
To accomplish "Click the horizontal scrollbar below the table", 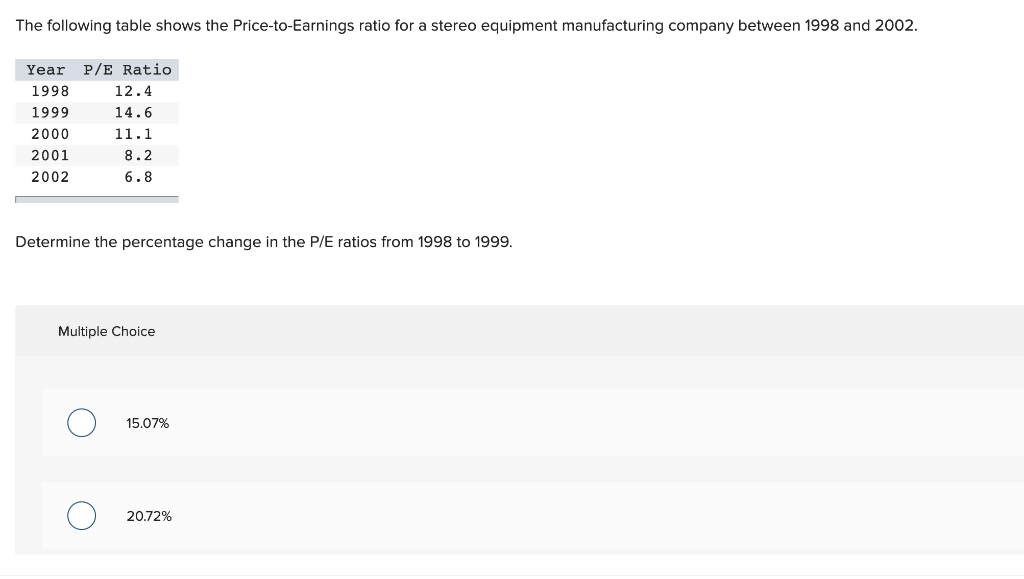I will pyautogui.click(x=97, y=200).
